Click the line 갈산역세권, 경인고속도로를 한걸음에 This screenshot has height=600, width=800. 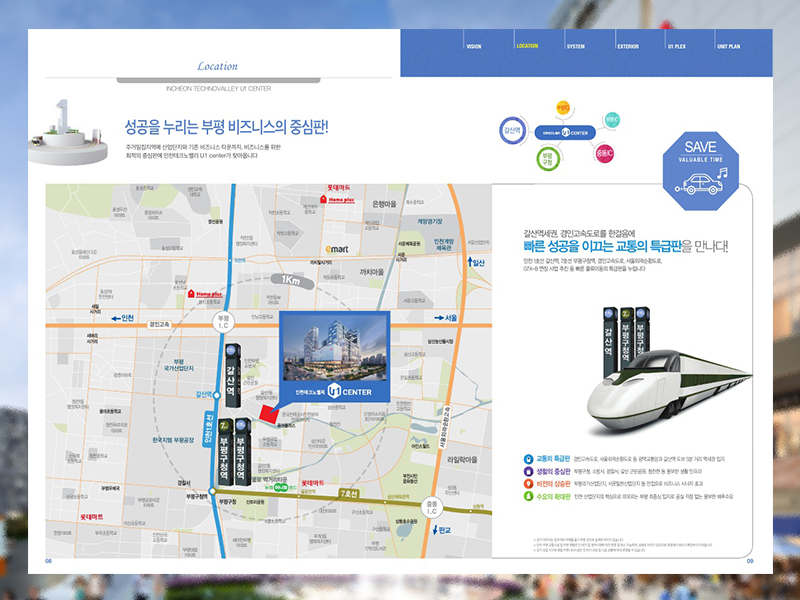[x=579, y=233]
